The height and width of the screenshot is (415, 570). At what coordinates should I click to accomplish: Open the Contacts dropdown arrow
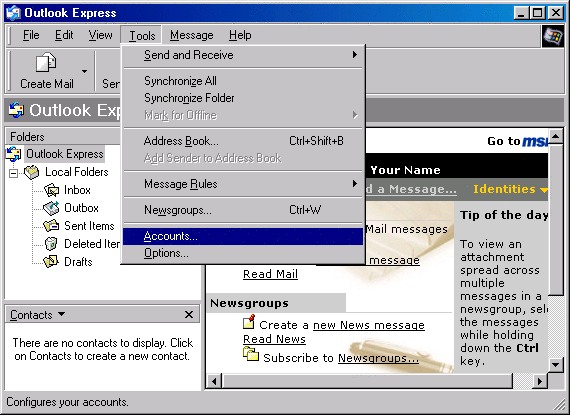pyautogui.click(x=61, y=314)
